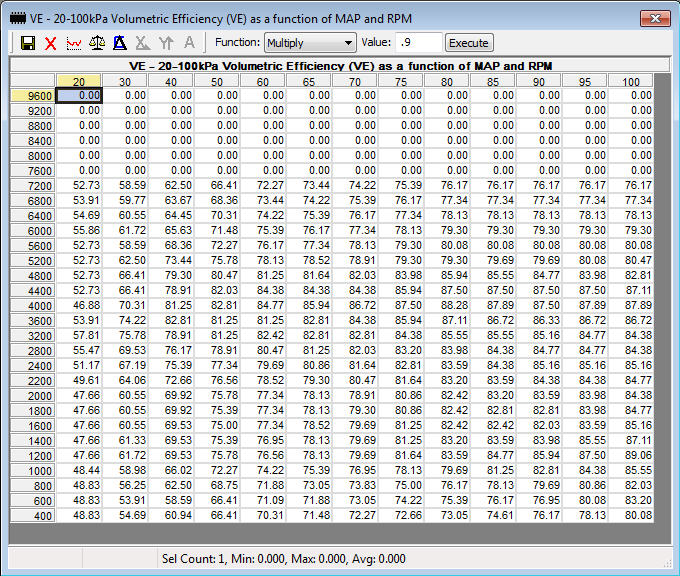Click the grayed letter A icon
This screenshot has width=680, height=576.
click(x=189, y=43)
